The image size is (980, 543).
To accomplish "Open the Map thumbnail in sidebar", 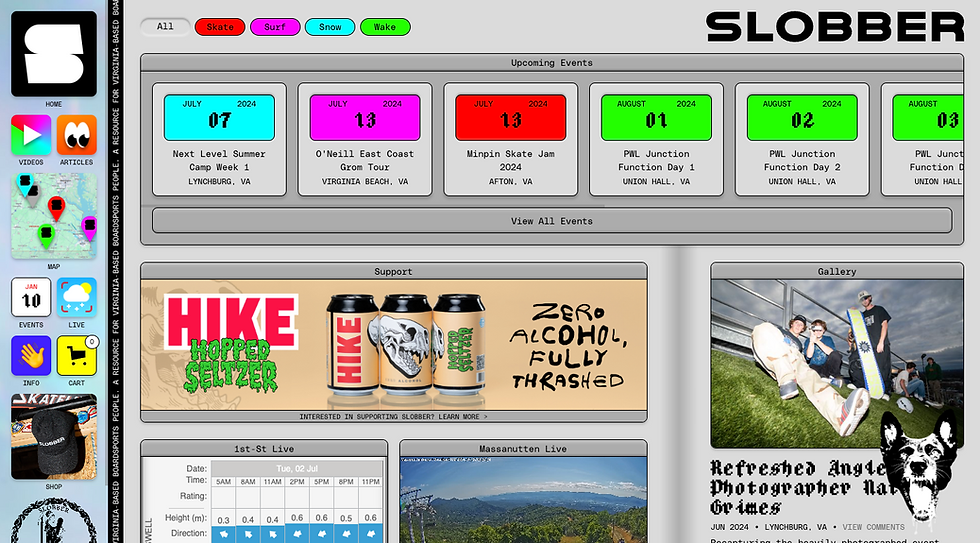I will [54, 216].
